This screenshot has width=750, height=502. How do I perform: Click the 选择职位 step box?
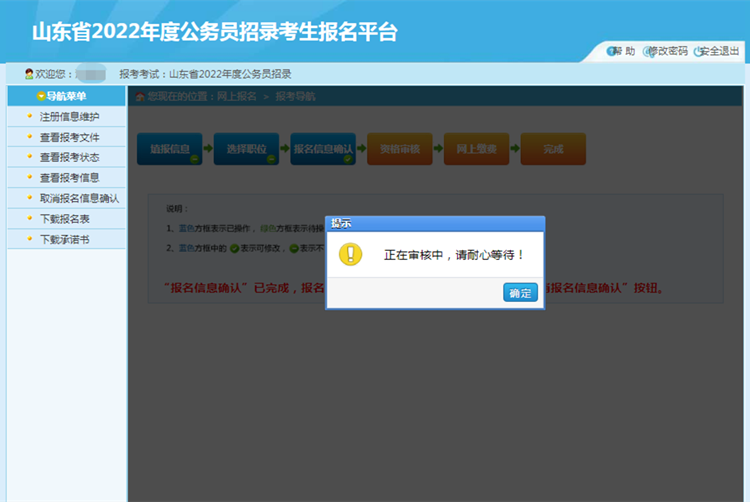point(246,149)
